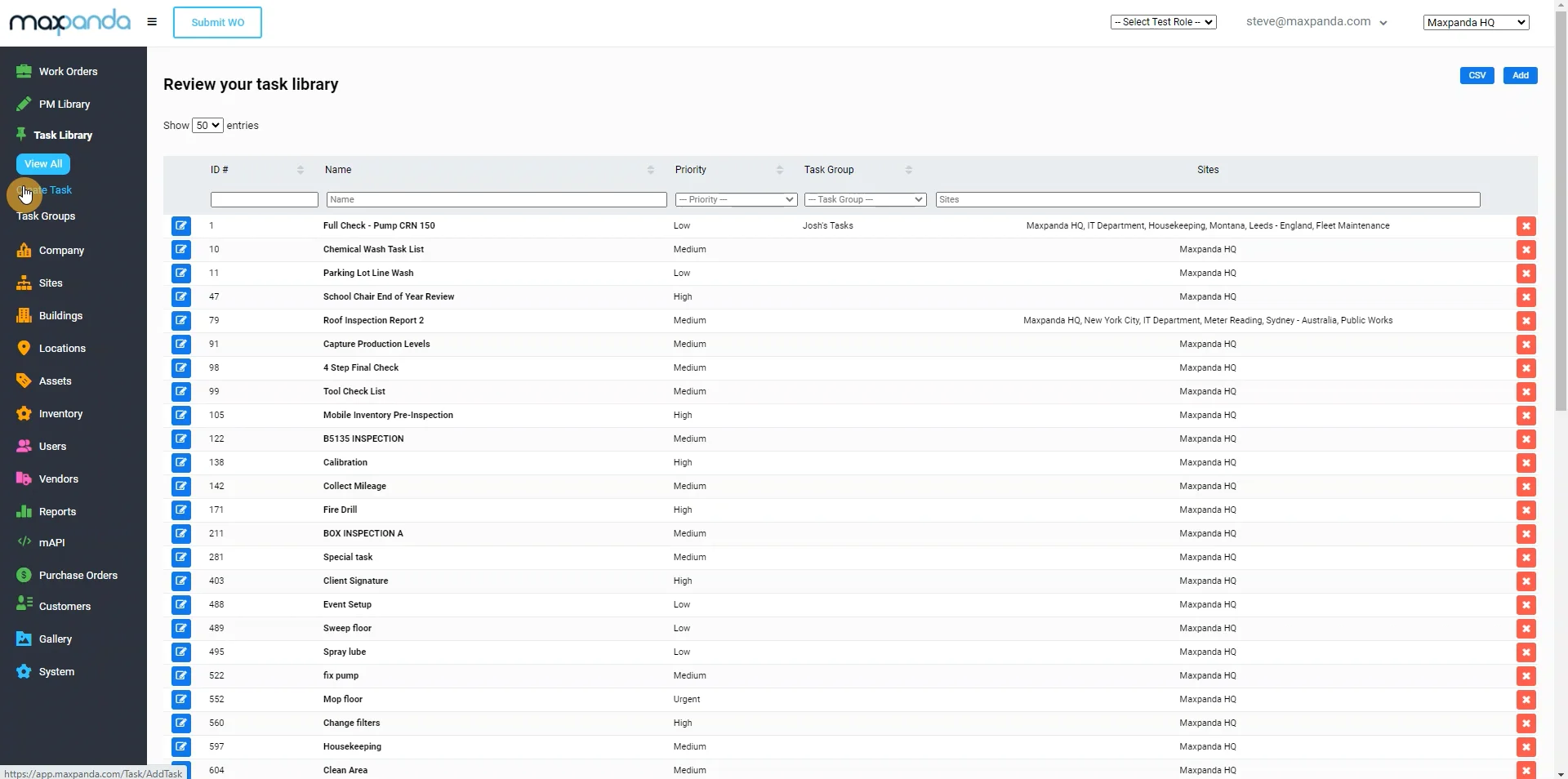Open the Priority filter dropdown
1568x779 pixels.
coord(735,199)
